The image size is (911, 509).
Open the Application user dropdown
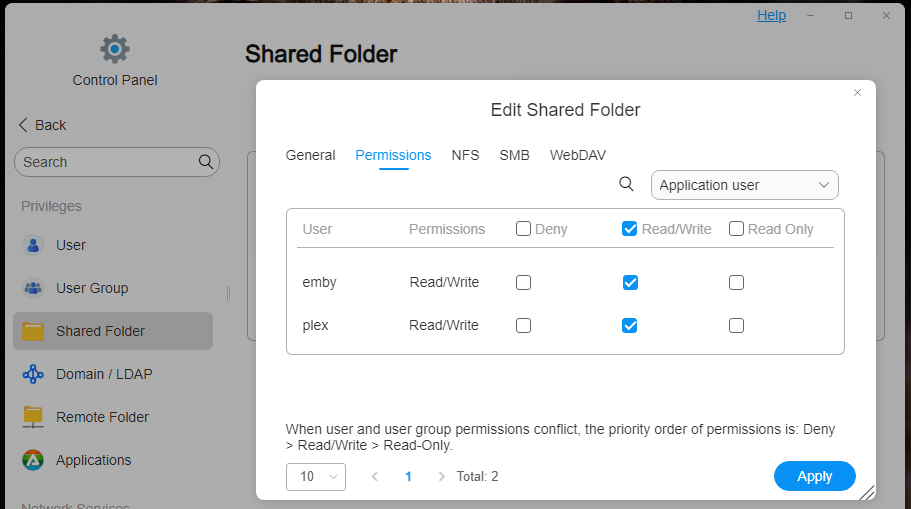744,185
